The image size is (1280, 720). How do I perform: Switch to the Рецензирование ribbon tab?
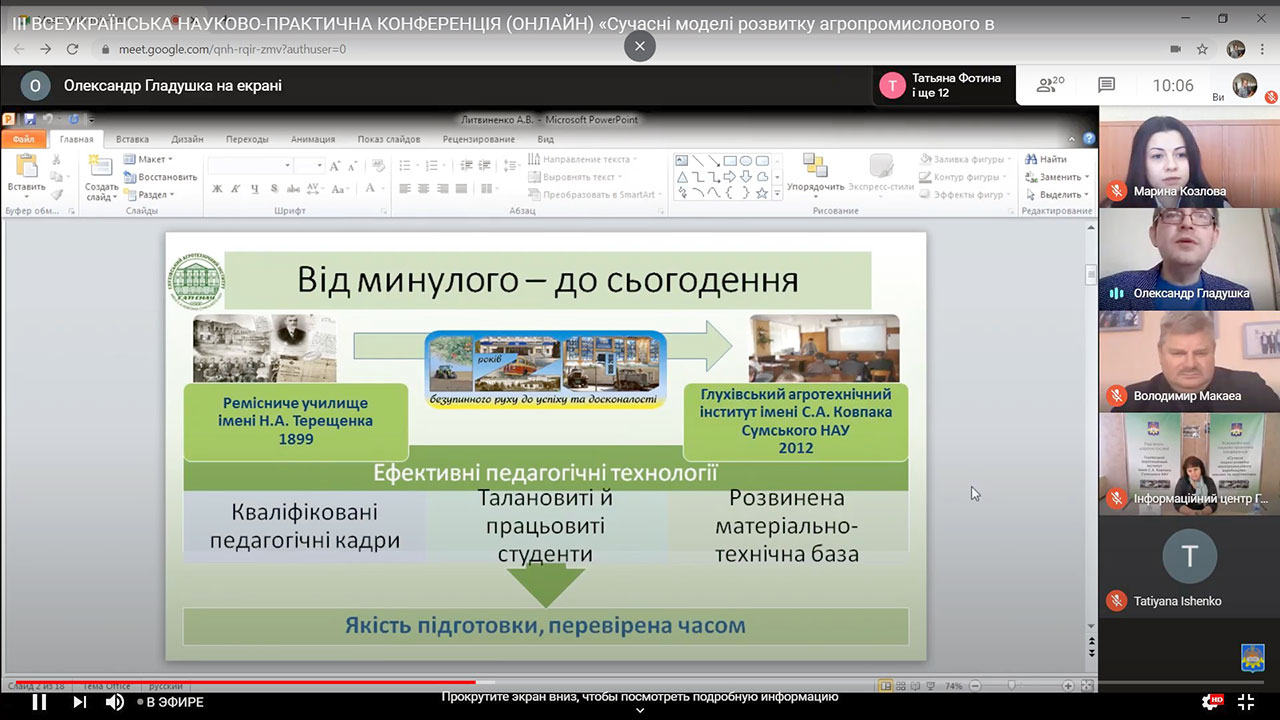click(479, 139)
